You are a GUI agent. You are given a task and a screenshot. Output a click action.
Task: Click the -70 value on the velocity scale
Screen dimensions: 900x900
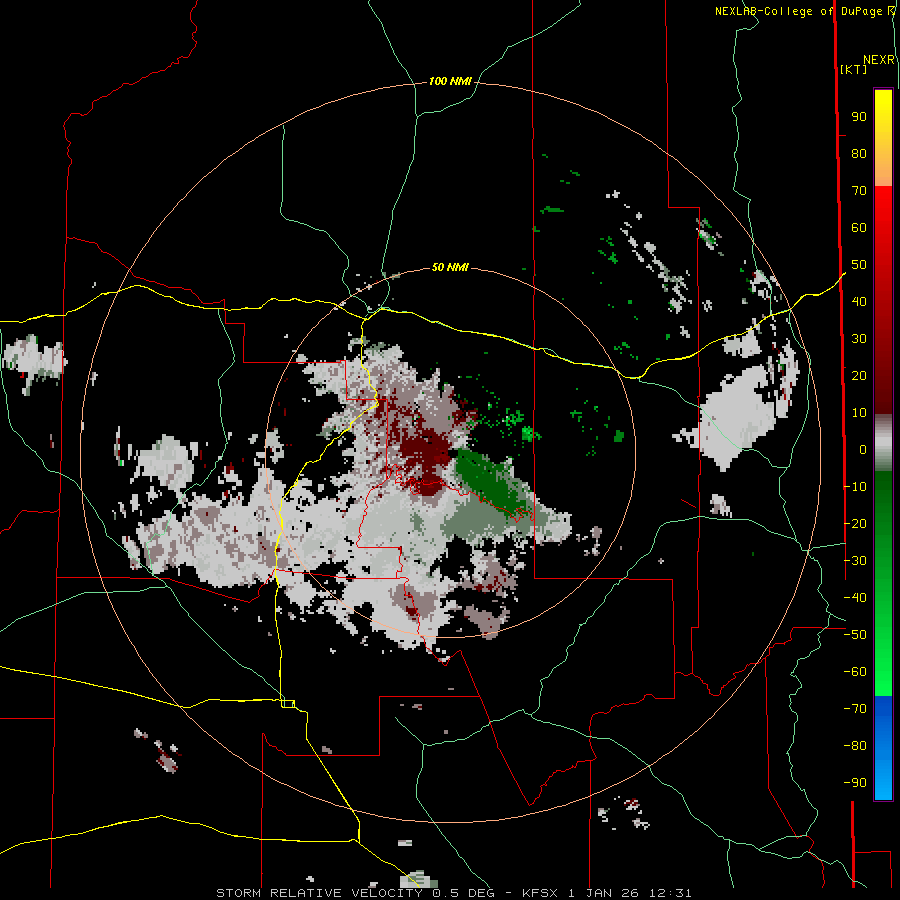point(855,709)
